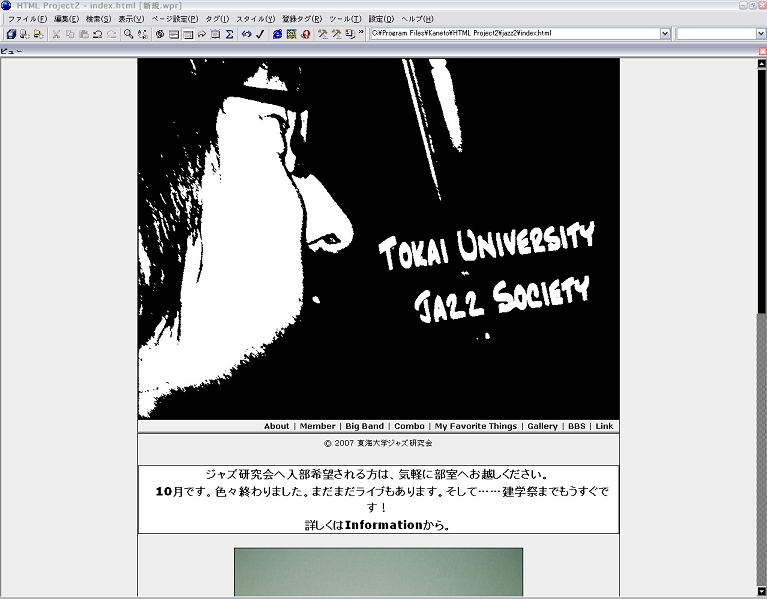Expand the toolbar overflow chevron

pyautogui.click(x=361, y=32)
